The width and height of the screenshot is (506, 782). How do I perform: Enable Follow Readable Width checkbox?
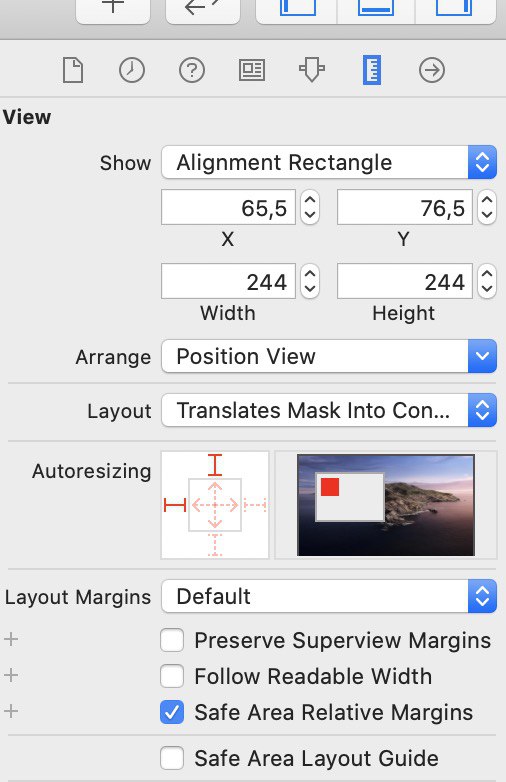172,676
